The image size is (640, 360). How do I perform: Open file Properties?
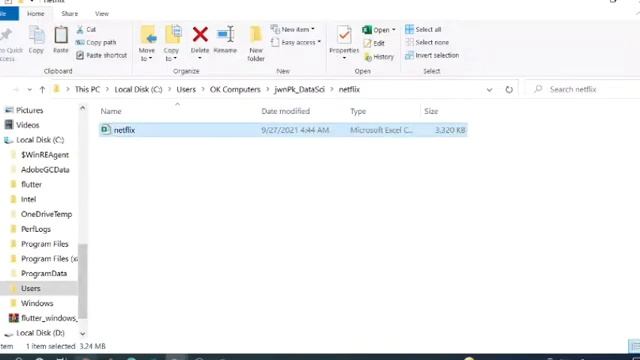(x=344, y=40)
